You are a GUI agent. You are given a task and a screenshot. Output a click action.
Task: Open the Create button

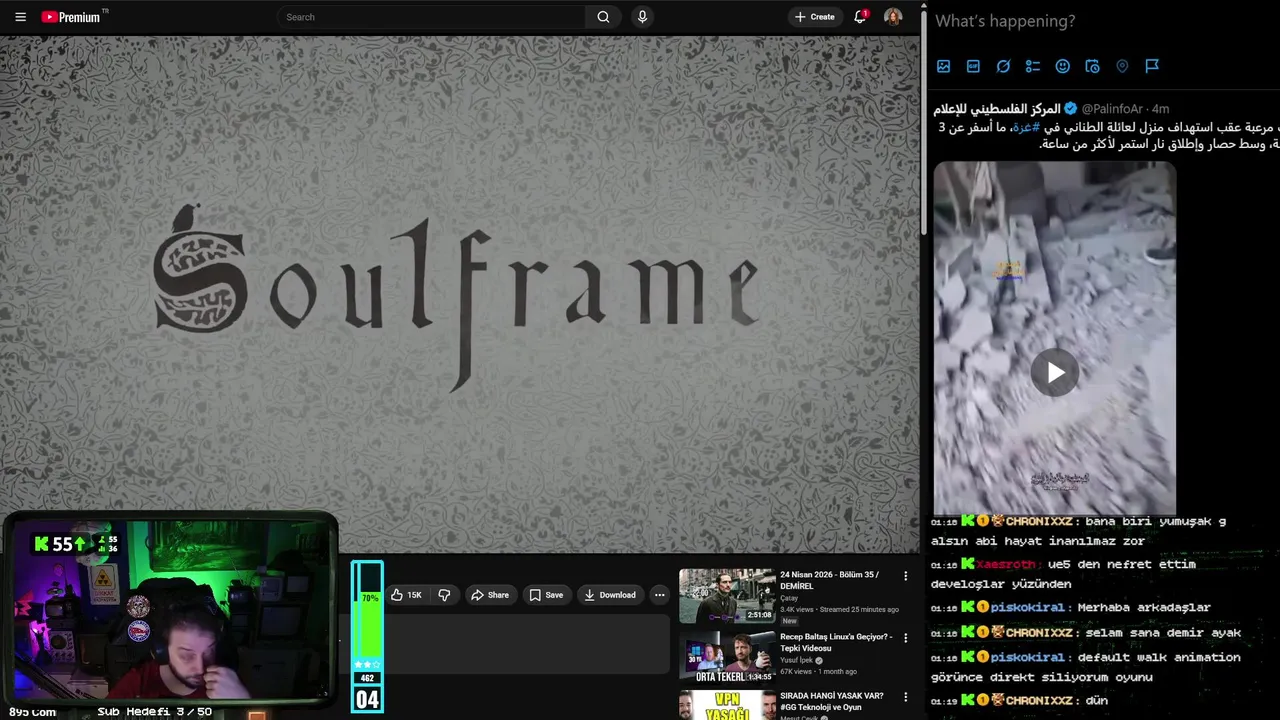click(x=815, y=17)
